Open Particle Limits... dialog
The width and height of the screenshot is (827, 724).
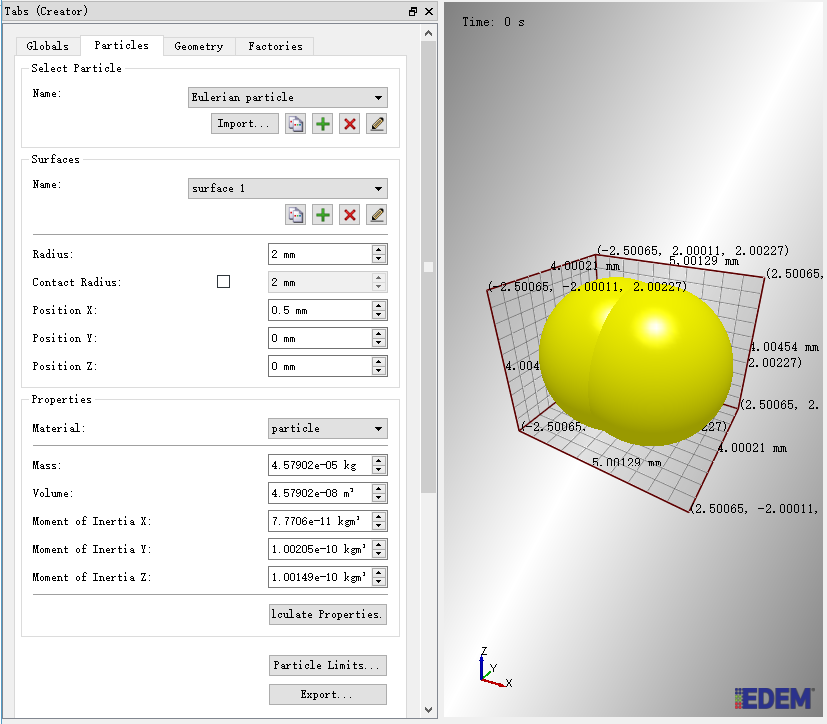coord(328,665)
